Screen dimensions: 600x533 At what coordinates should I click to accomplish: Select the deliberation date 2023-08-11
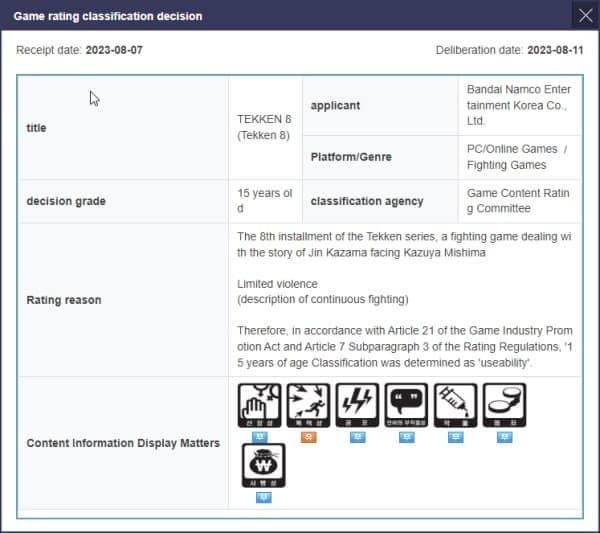[x=555, y=50]
